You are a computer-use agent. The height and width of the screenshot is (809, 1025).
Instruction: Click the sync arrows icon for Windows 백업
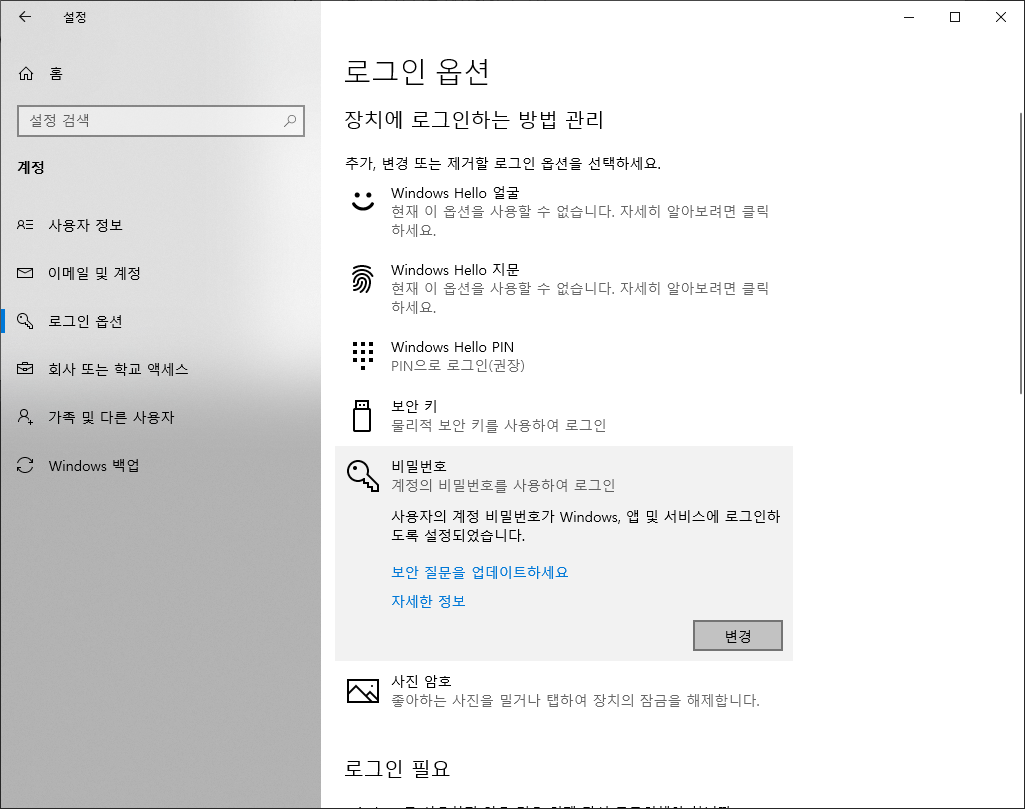click(x=25, y=465)
